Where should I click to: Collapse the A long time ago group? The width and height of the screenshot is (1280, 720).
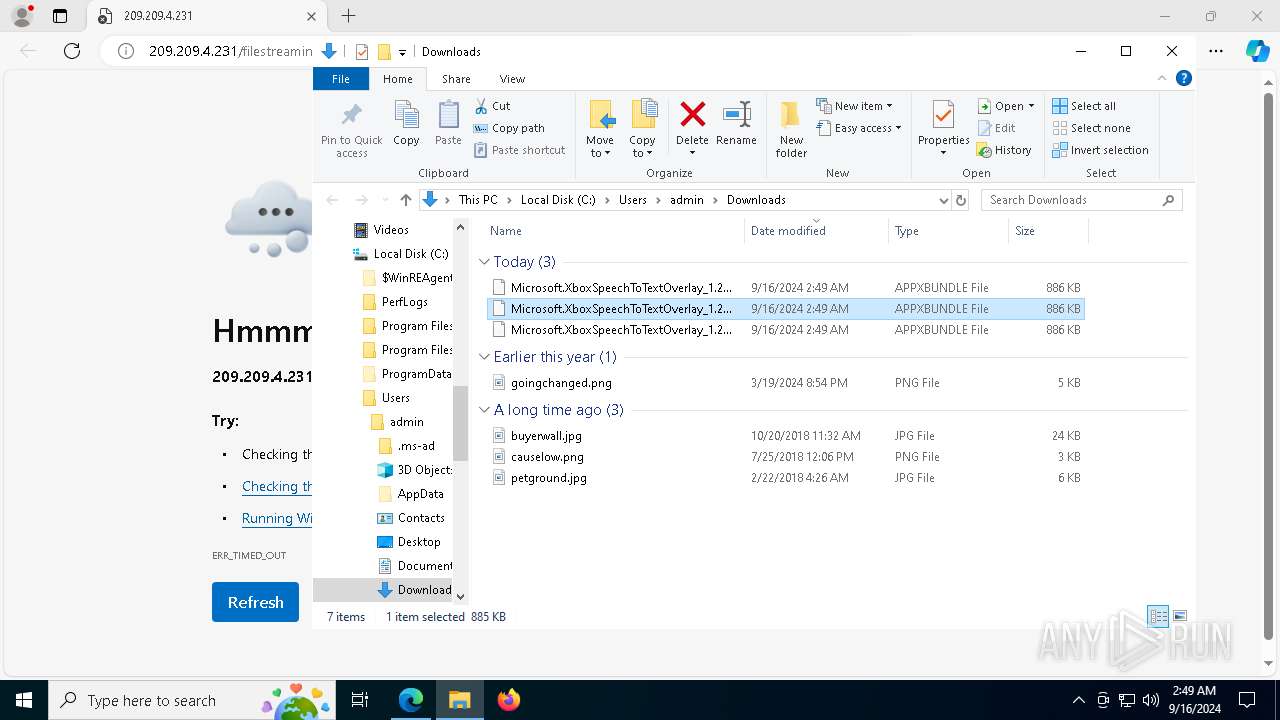tap(484, 410)
